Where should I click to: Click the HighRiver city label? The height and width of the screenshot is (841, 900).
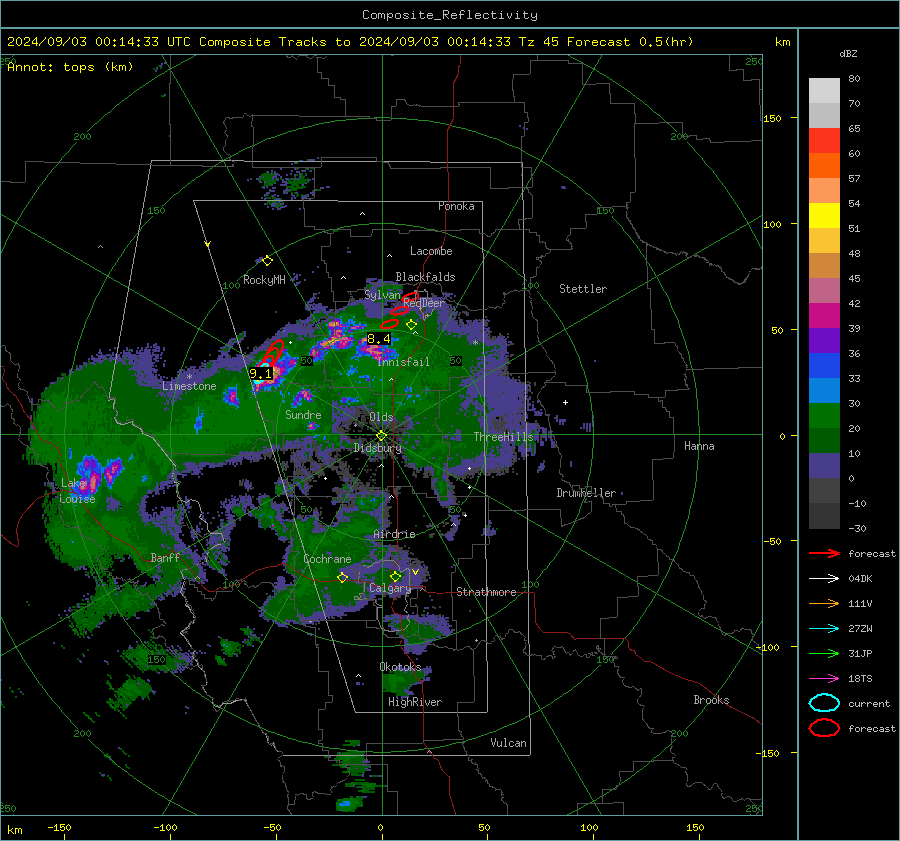click(415, 702)
